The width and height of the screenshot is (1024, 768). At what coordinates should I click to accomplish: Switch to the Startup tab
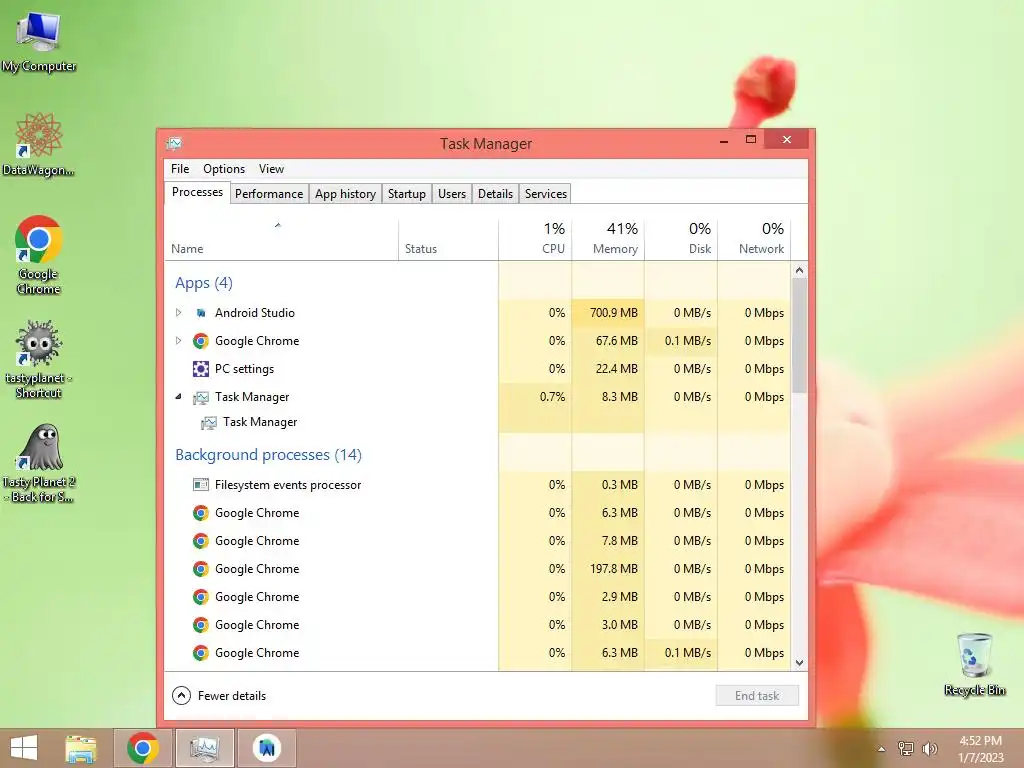click(407, 194)
